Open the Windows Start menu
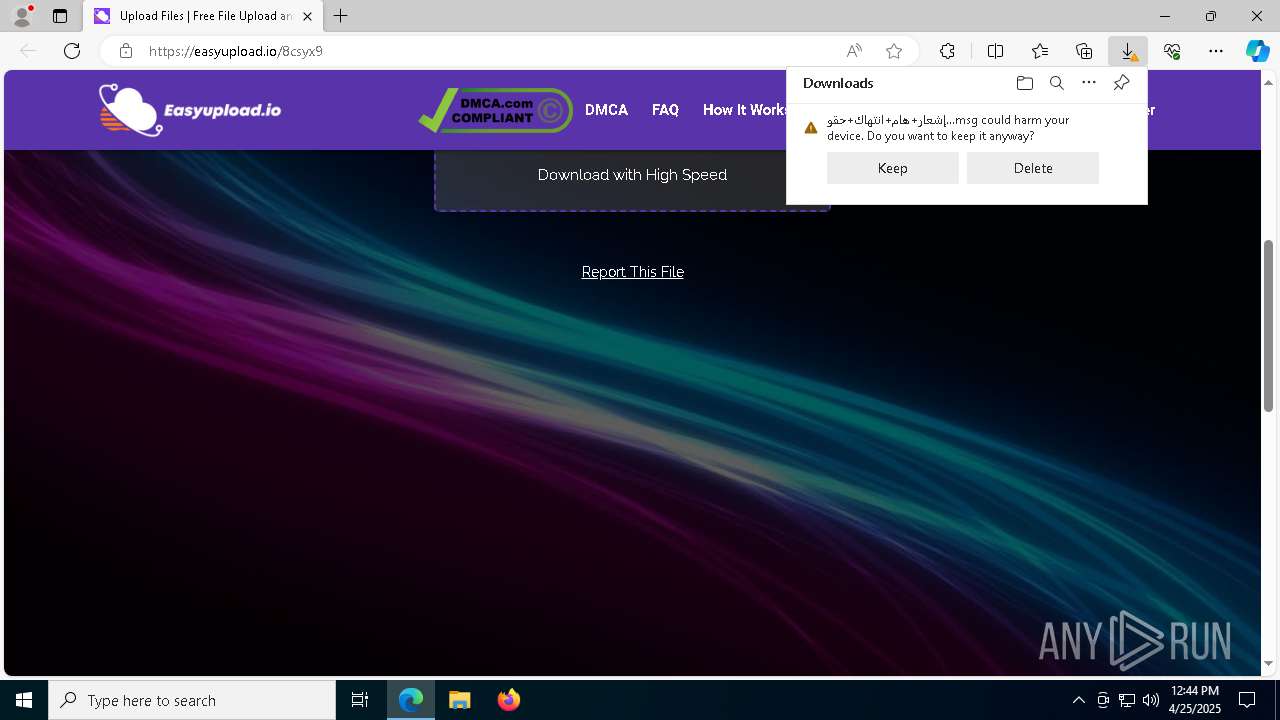Image resolution: width=1280 pixels, height=720 pixels. (x=24, y=700)
